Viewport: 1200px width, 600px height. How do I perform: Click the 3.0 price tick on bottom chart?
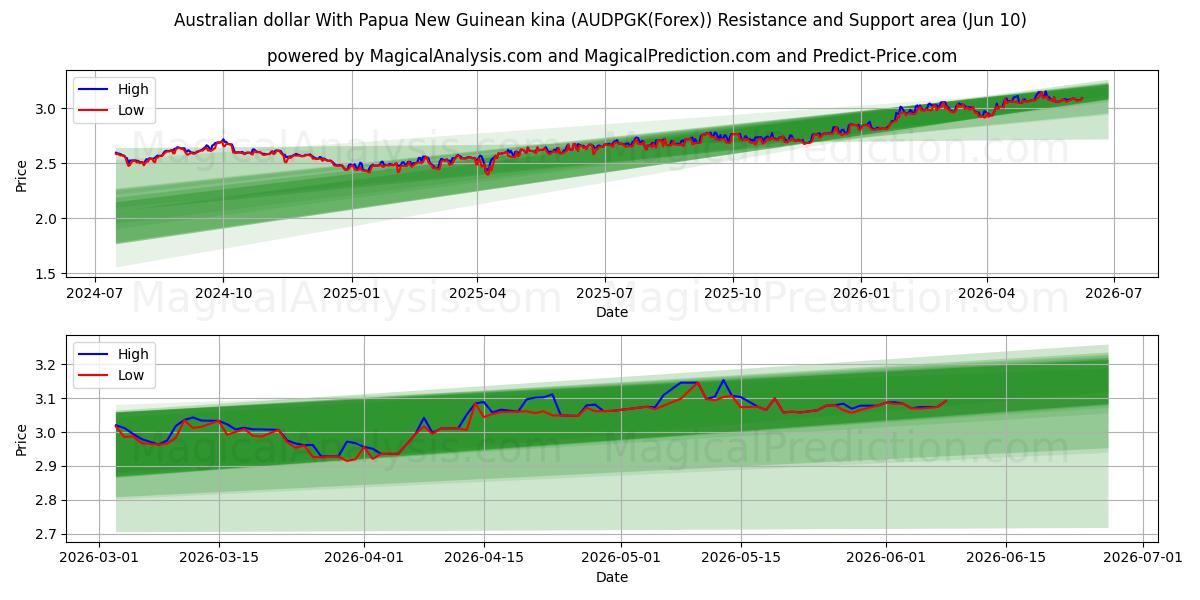(48, 433)
